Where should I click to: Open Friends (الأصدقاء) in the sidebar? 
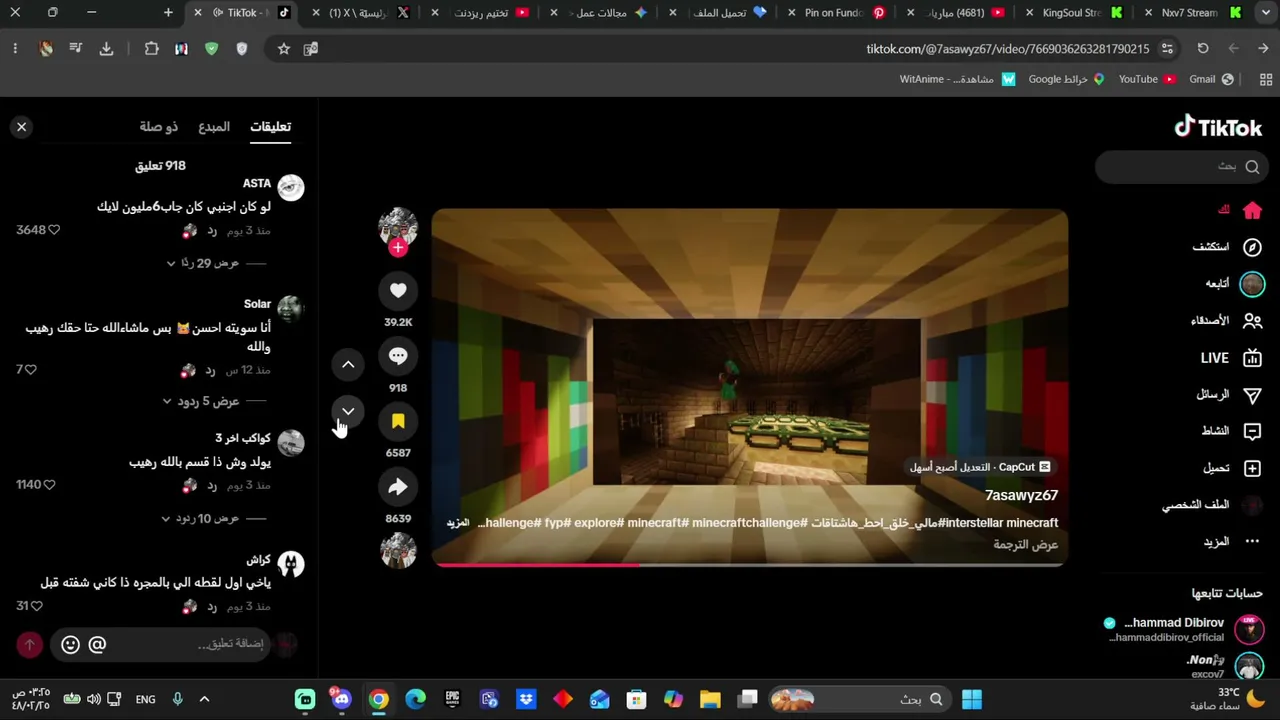1226,321
